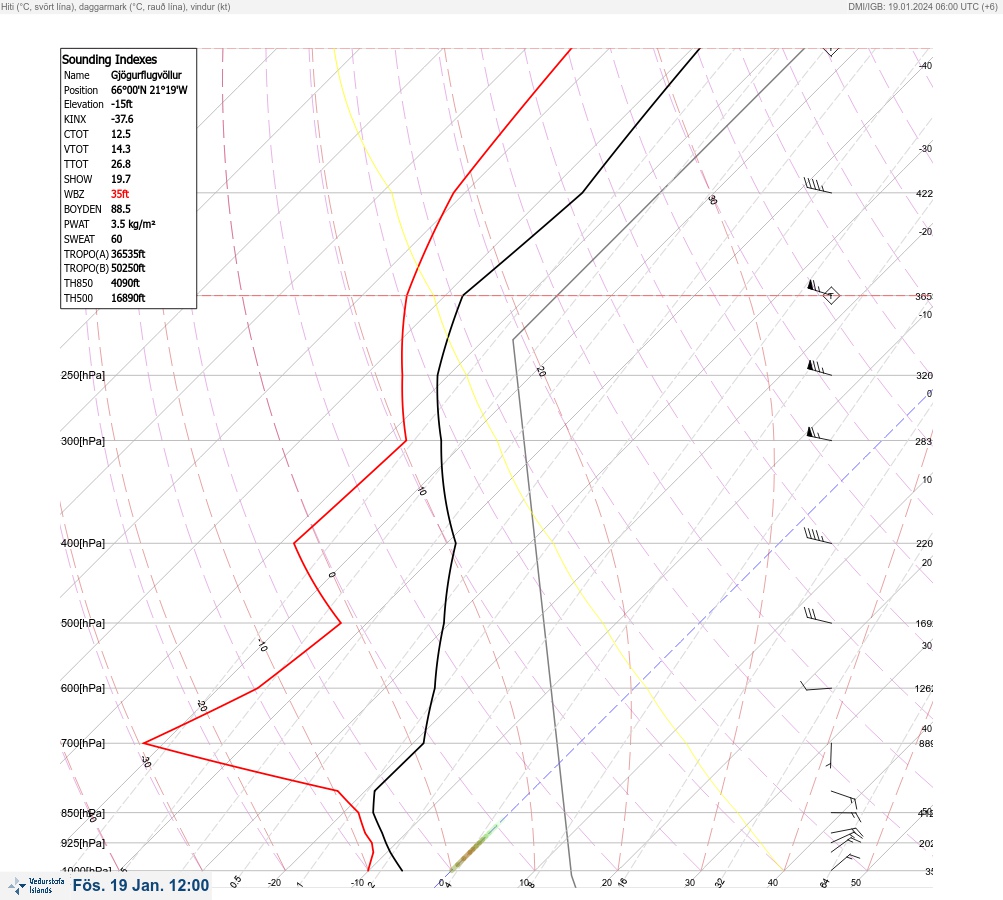This screenshot has height=900, width=1003.
Task: Click the BOYDEN value '88.5'
Action: [x=121, y=209]
